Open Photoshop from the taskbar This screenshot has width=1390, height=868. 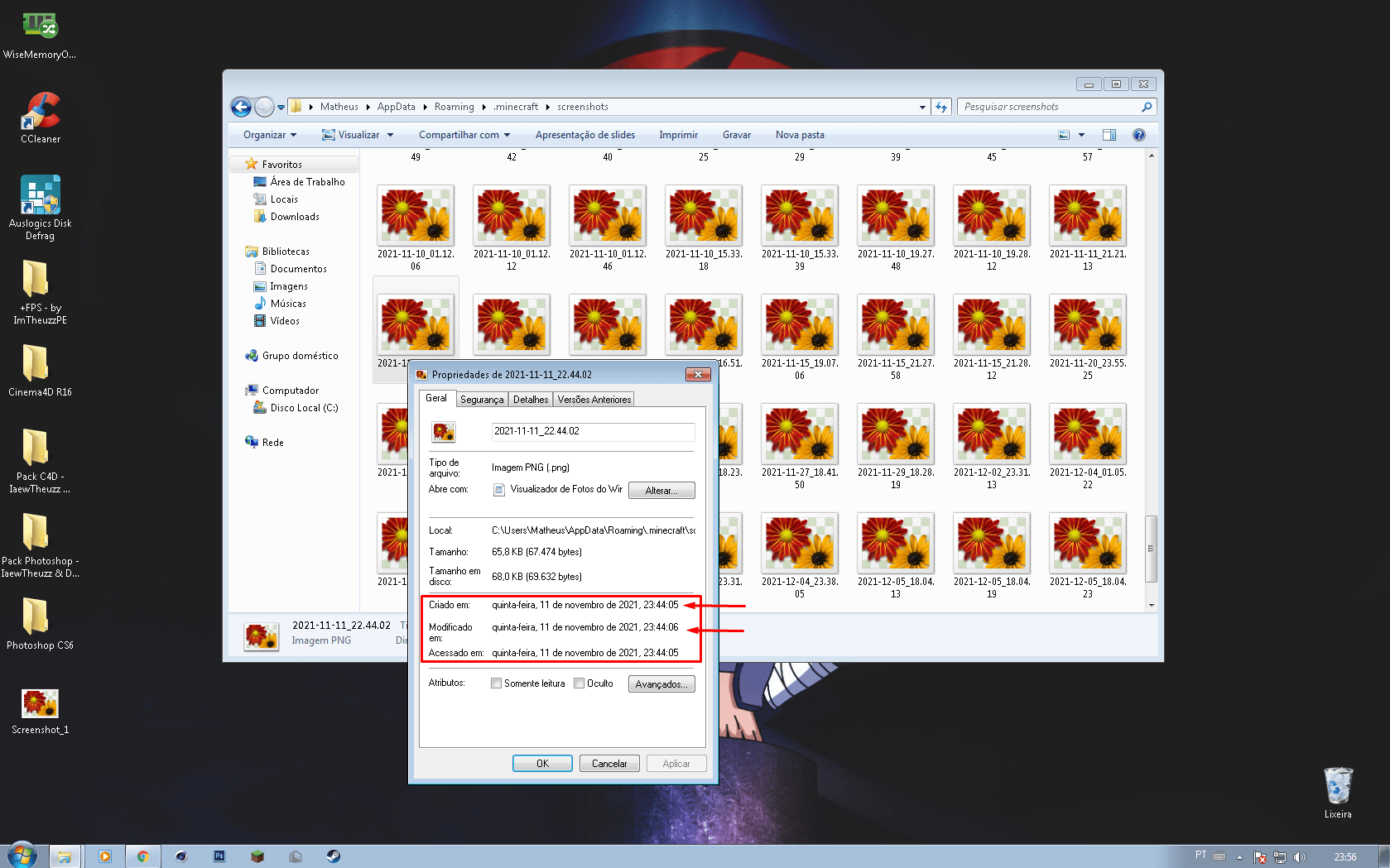point(219,856)
